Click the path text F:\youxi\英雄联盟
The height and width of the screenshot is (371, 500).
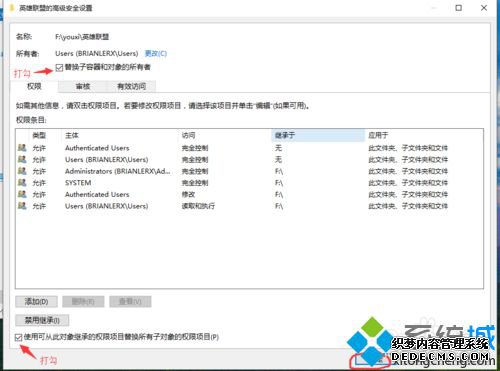click(82, 37)
